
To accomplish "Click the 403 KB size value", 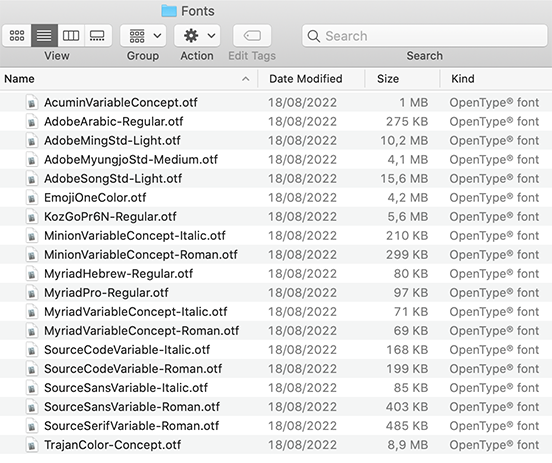I will (407, 407).
